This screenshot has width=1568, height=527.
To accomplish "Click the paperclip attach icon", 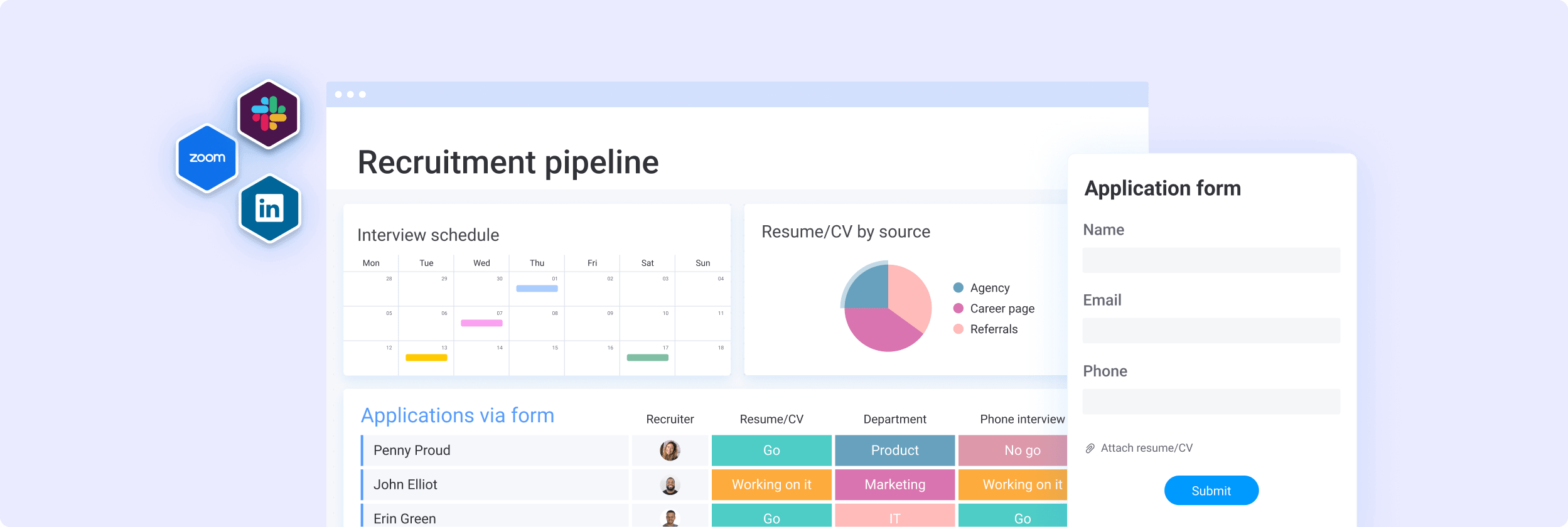I will pos(1090,448).
